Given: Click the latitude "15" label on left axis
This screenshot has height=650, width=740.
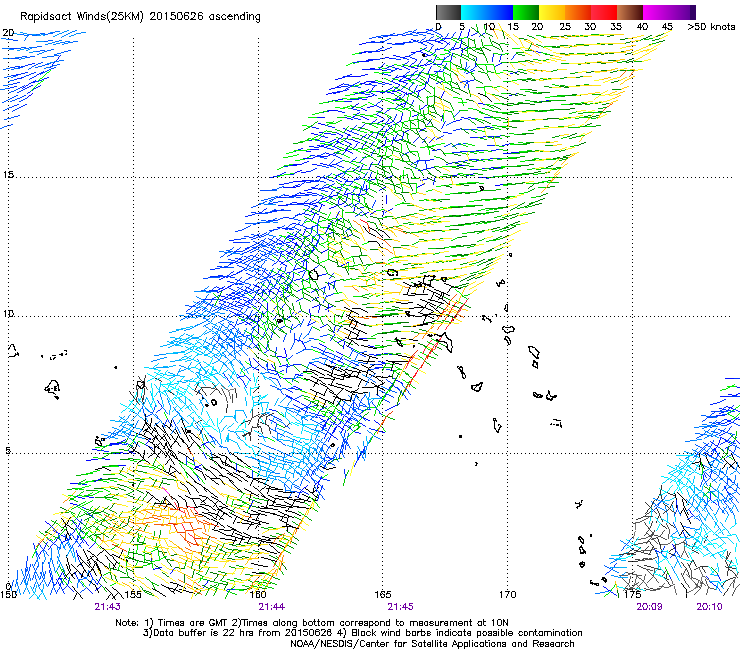Looking at the screenshot, I should point(8,175).
